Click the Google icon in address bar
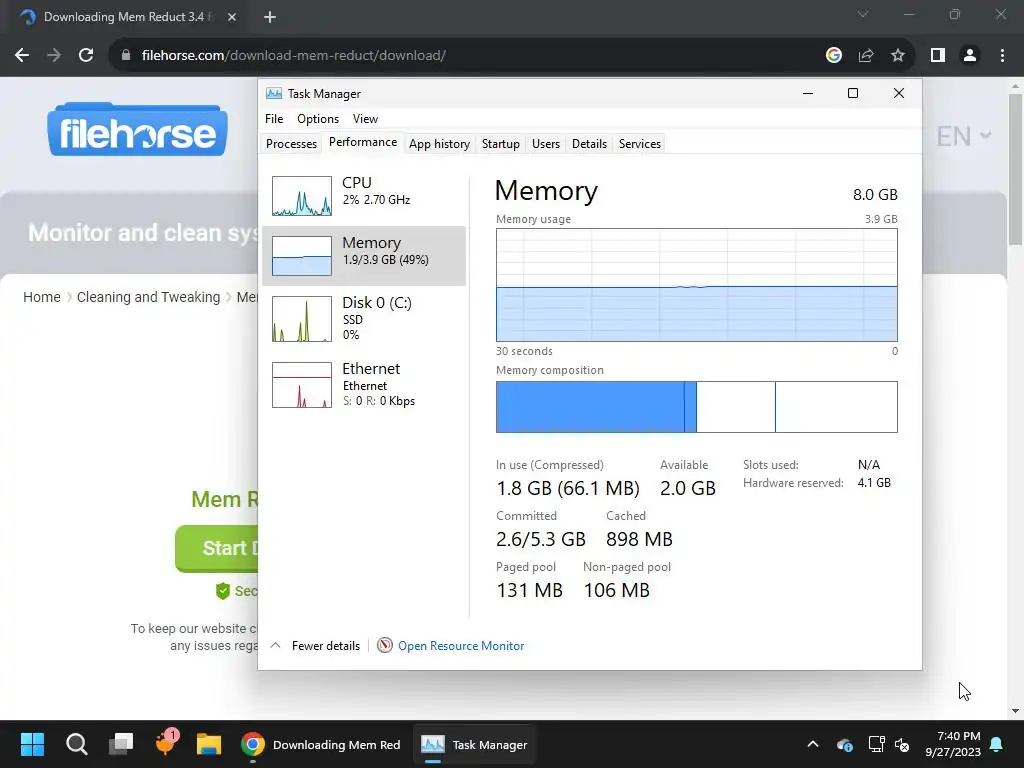 click(833, 56)
